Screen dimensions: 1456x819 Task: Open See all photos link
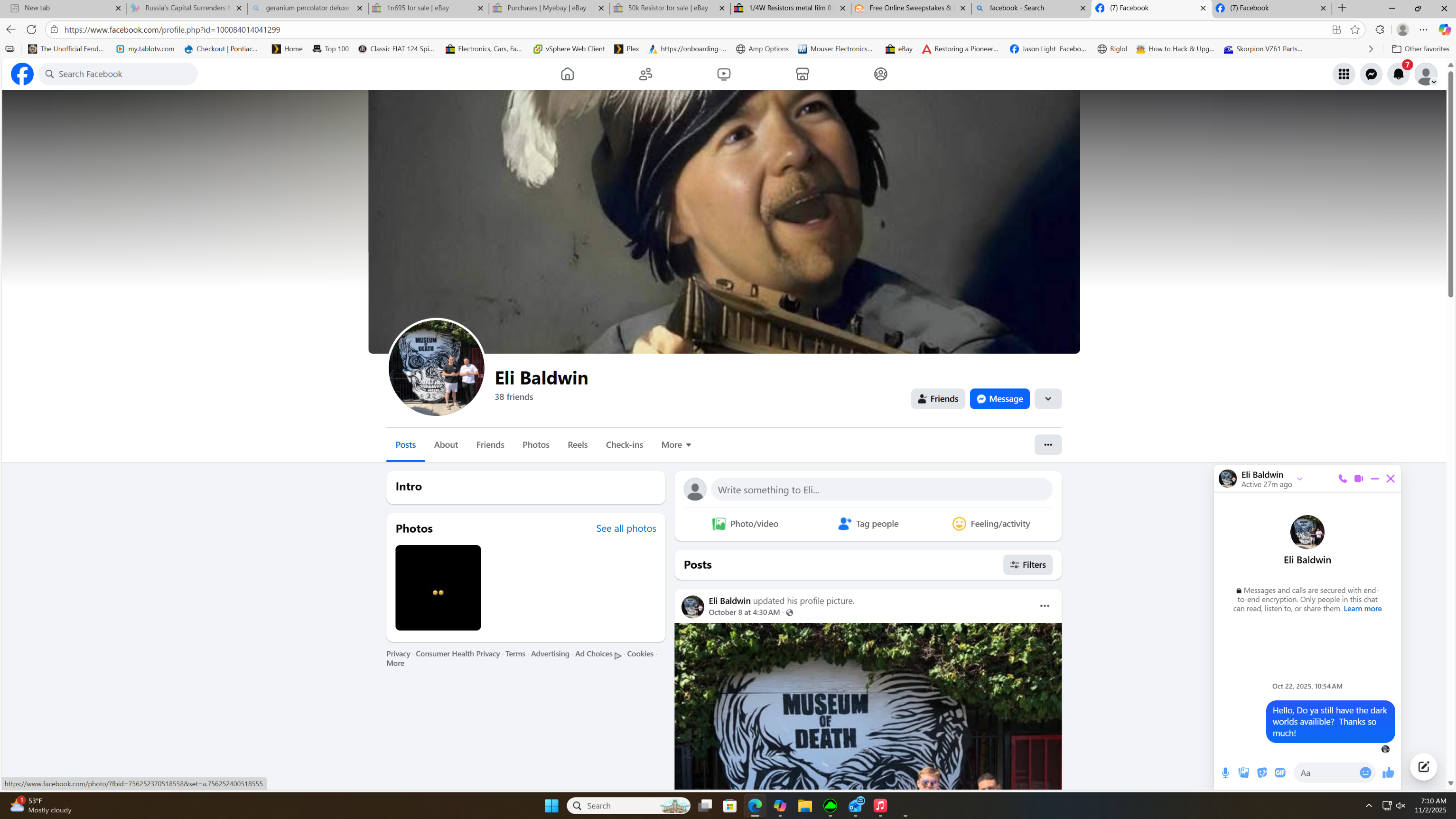pyautogui.click(x=625, y=527)
